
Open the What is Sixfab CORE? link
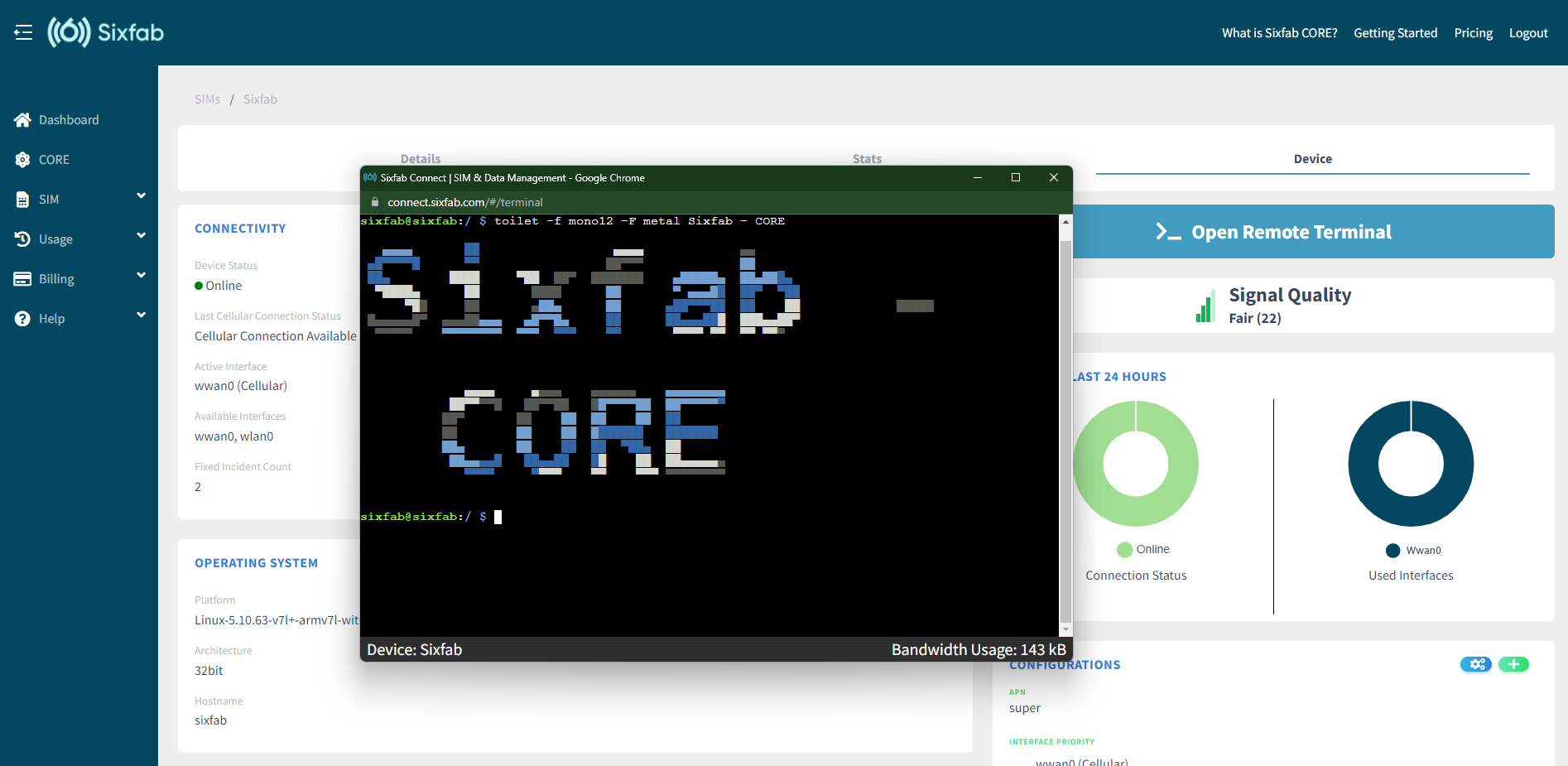[1280, 33]
